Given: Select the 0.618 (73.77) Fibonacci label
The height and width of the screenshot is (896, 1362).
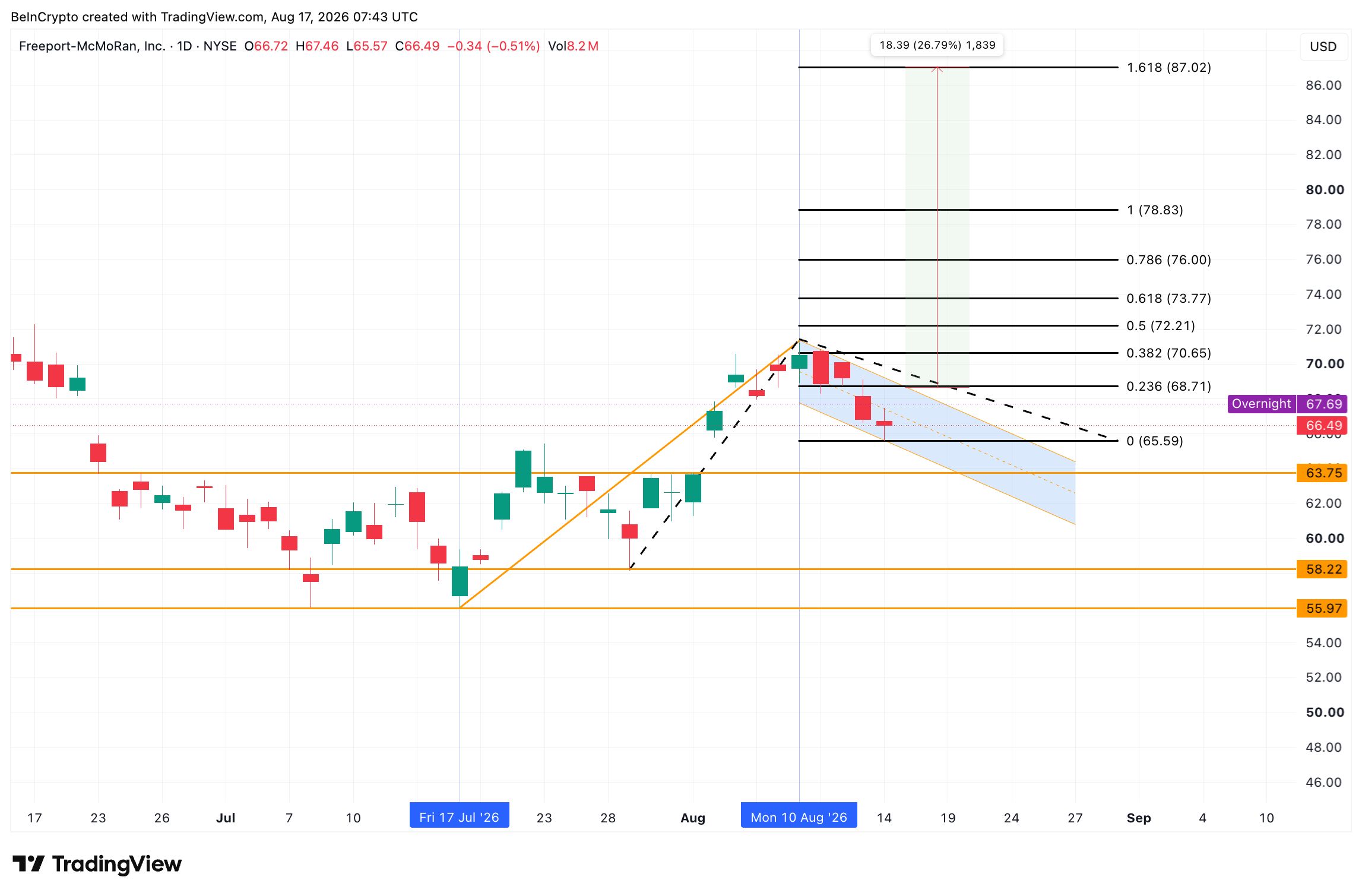Looking at the screenshot, I should coord(1168,298).
